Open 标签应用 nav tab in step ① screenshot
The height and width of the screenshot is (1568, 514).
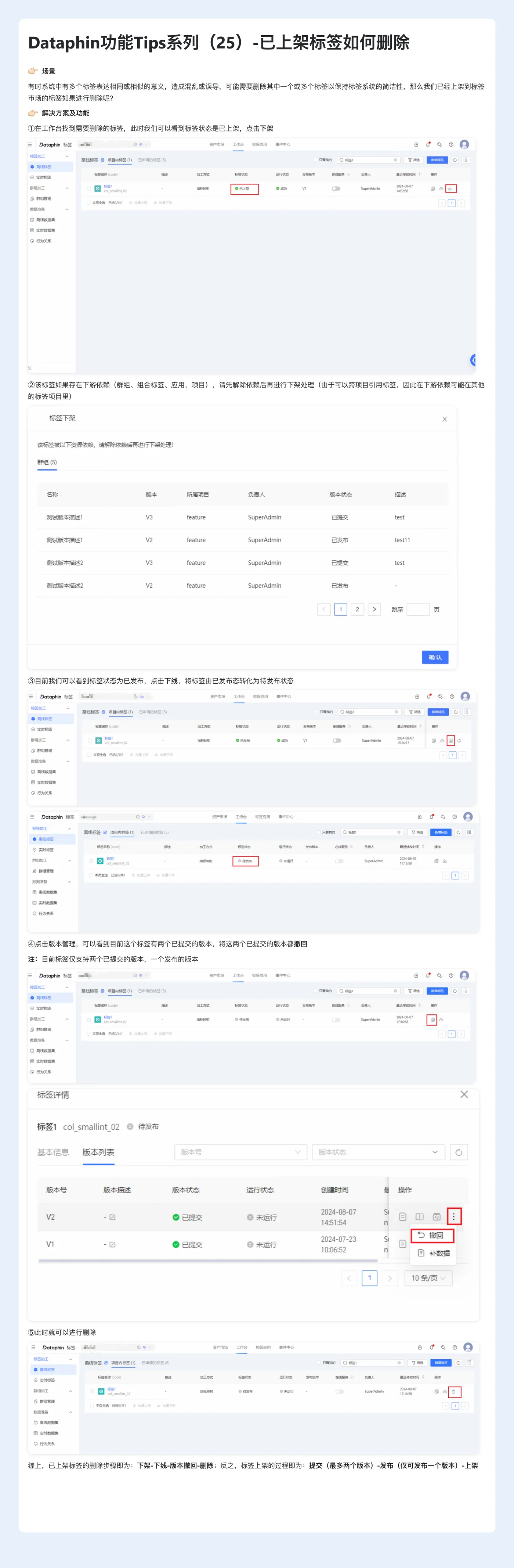[260, 145]
